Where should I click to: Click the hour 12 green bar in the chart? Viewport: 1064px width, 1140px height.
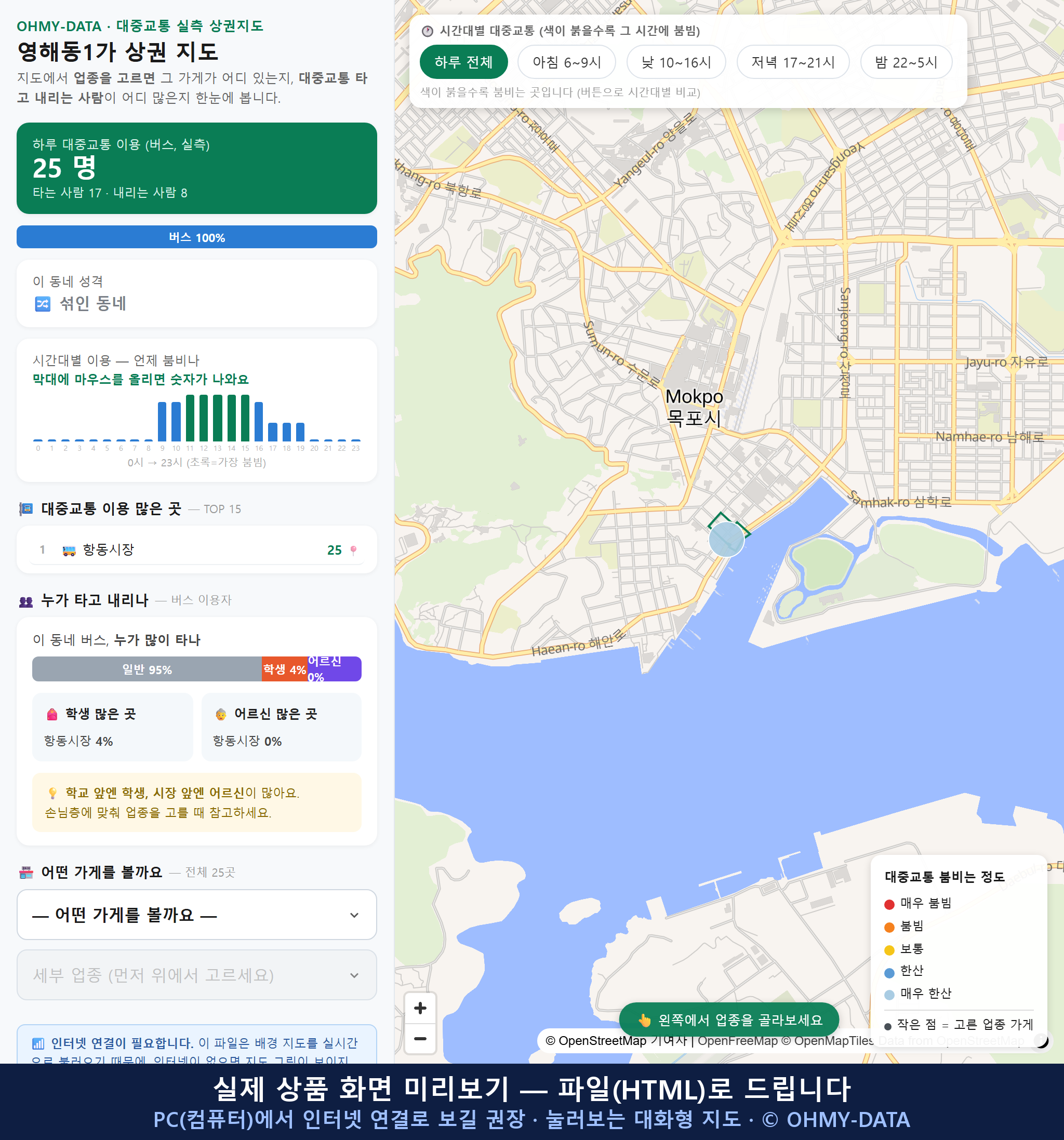204,418
